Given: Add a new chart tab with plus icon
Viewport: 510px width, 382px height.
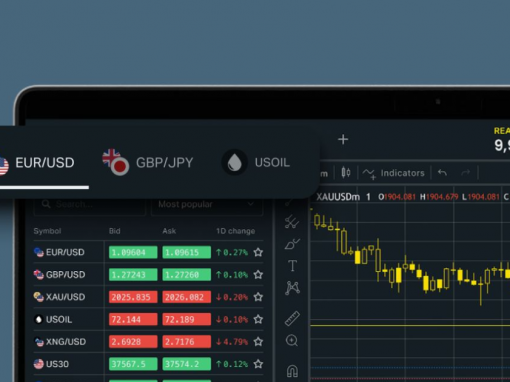Looking at the screenshot, I should pos(343,139).
